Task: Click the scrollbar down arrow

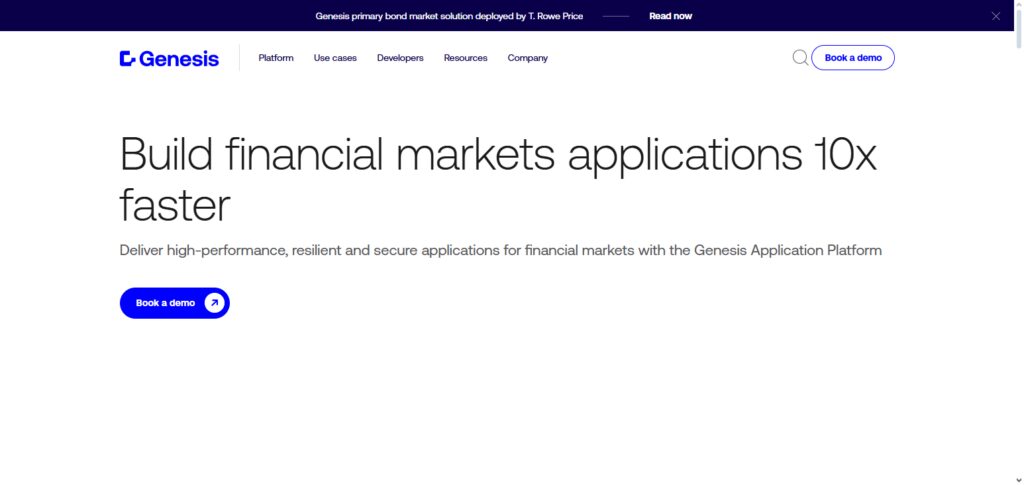Action: (x=1019, y=480)
